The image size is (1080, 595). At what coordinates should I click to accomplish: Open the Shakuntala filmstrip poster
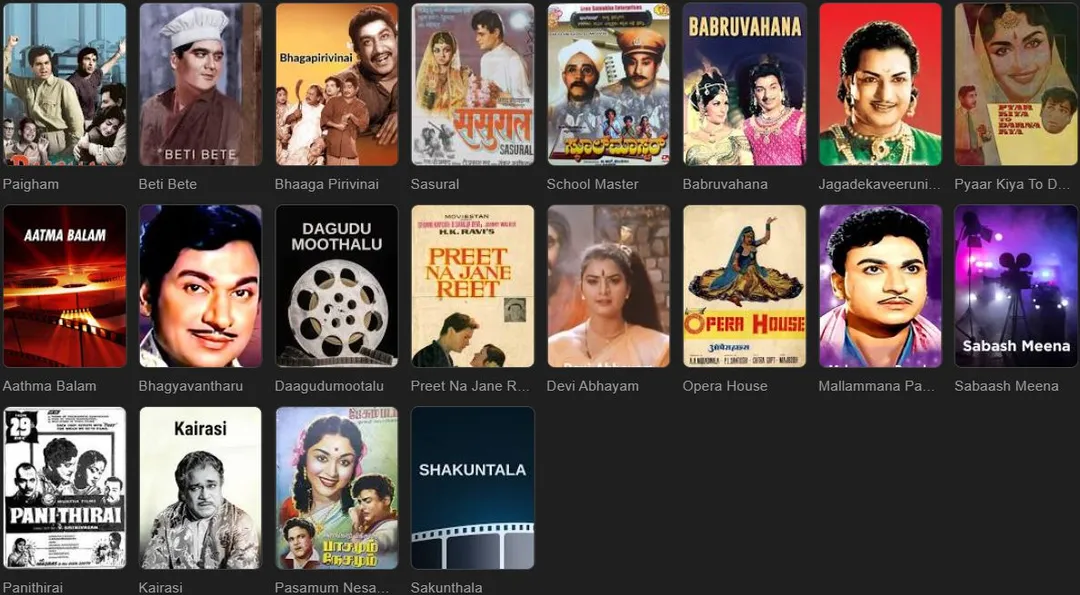(x=472, y=488)
